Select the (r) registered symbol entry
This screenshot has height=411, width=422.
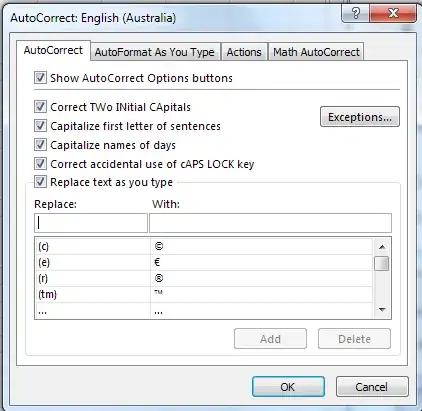(x=204, y=278)
